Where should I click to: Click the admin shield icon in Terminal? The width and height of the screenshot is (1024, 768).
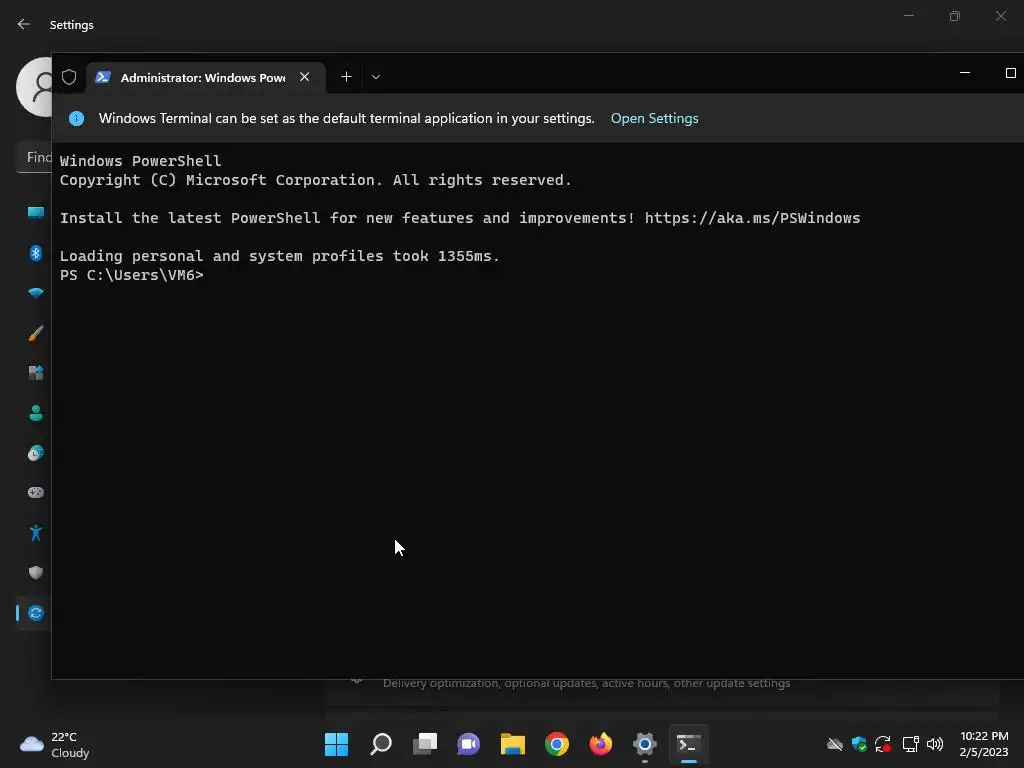(69, 77)
